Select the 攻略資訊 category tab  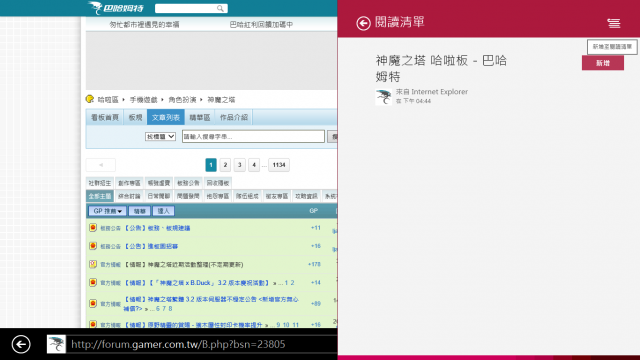tap(306, 196)
